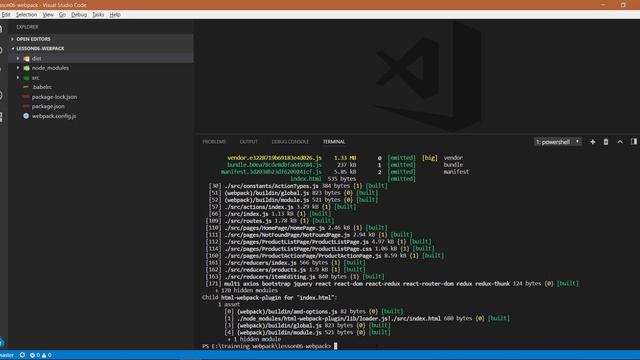Open the Selection menu
The height and width of the screenshot is (360, 640).
coord(26,15)
